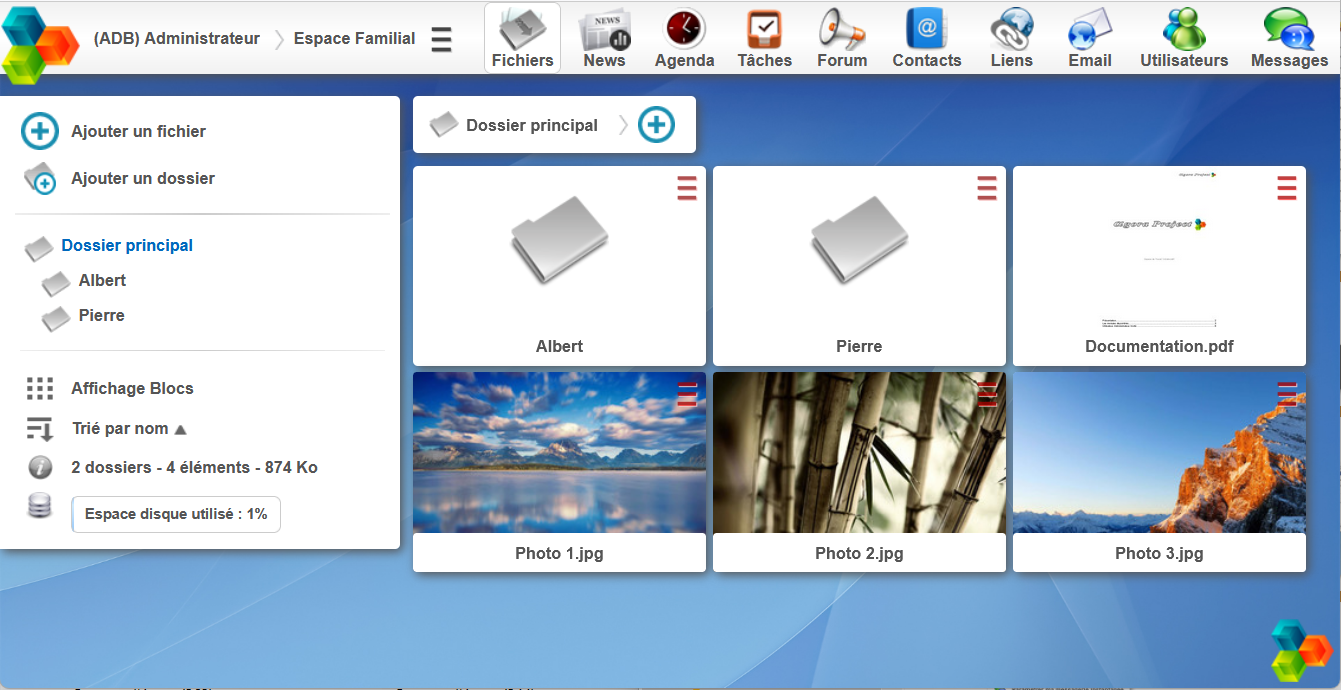Select Pierre in the folder tree
Screen dimensions: 1341x690
101,316
